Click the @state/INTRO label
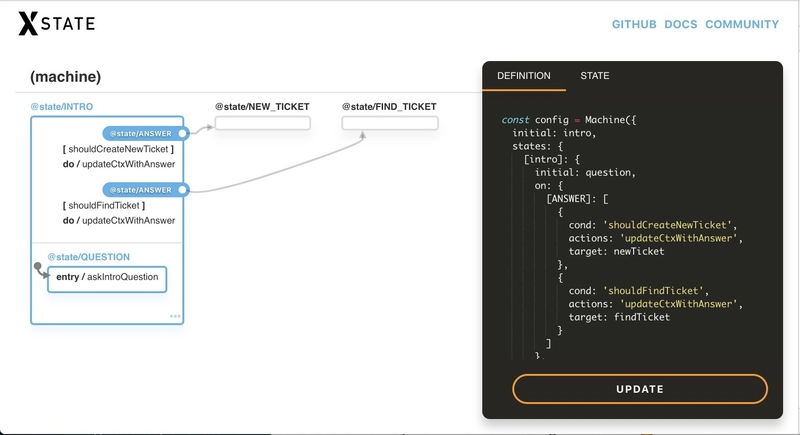Screen dimensions: 800x435 point(62,107)
